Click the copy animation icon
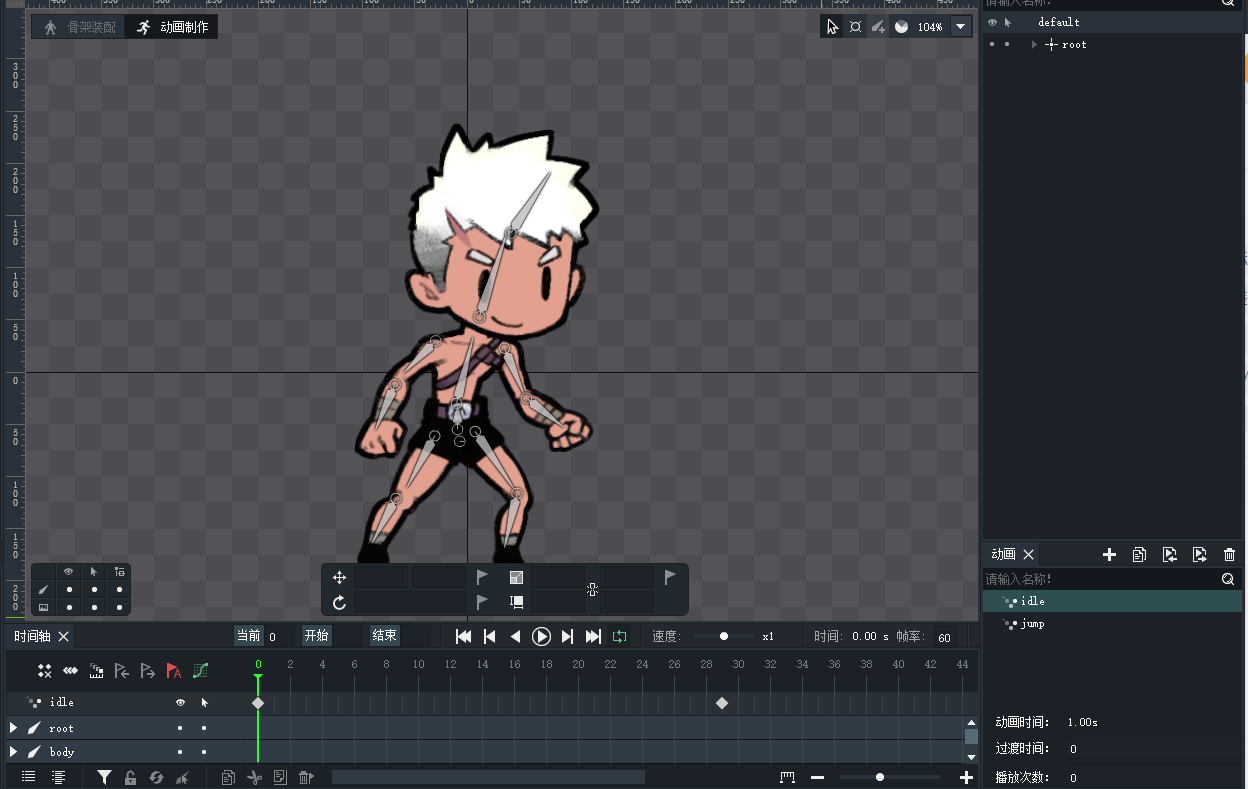The height and width of the screenshot is (789, 1248). click(1139, 554)
